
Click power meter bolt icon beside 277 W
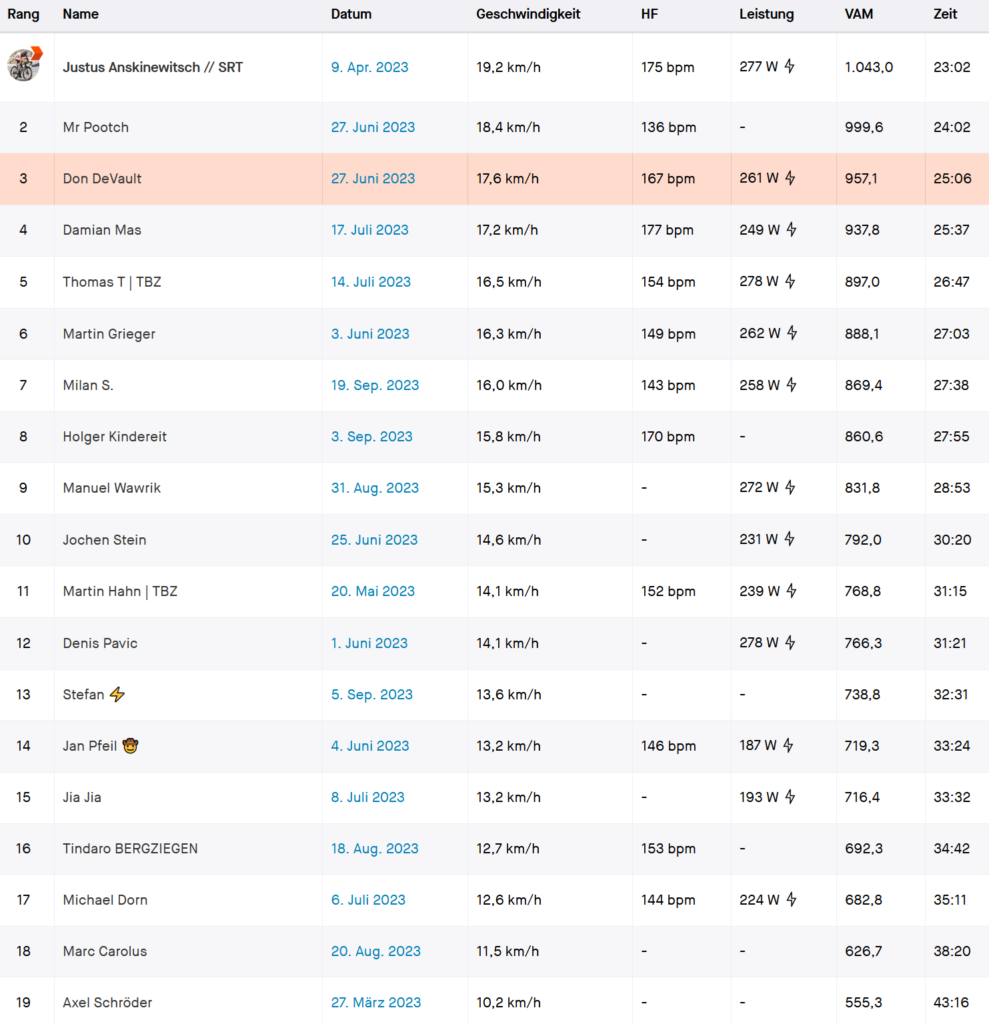click(789, 67)
